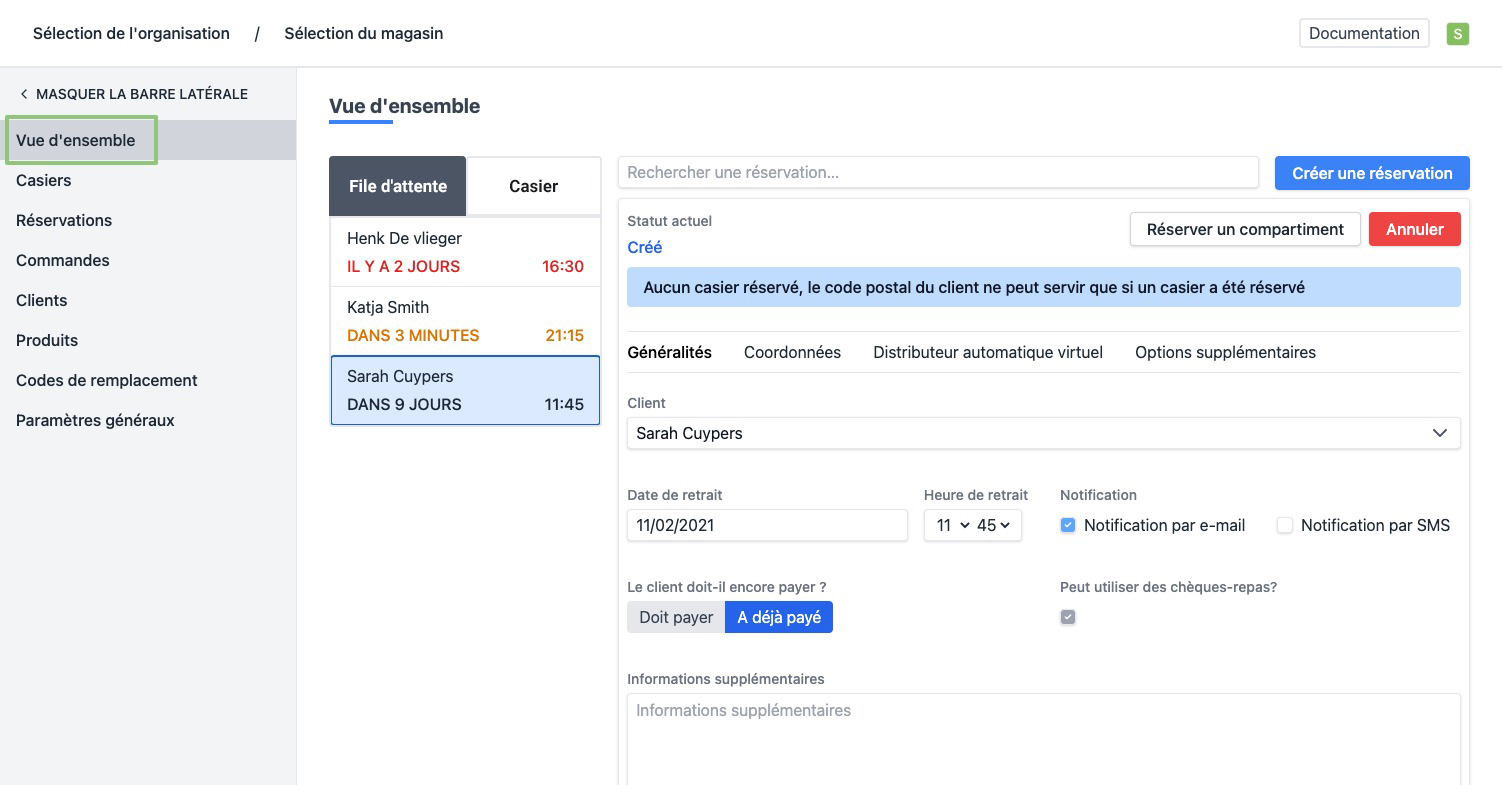Uncheck Notification par e-mail checkbox
Image resolution: width=1502 pixels, height=785 pixels.
[1068, 525]
